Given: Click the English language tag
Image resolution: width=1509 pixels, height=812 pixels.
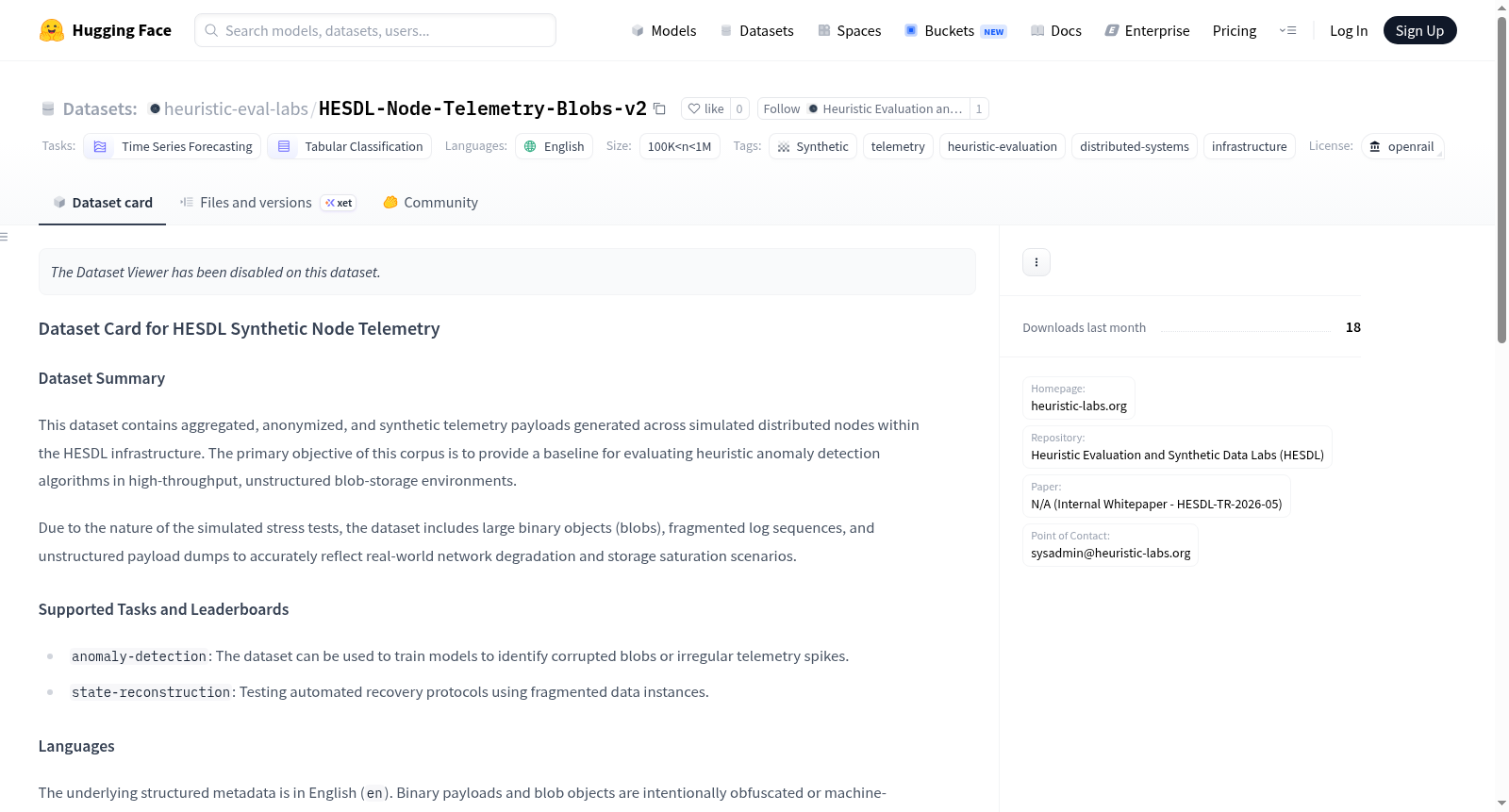Looking at the screenshot, I should pyautogui.click(x=555, y=146).
